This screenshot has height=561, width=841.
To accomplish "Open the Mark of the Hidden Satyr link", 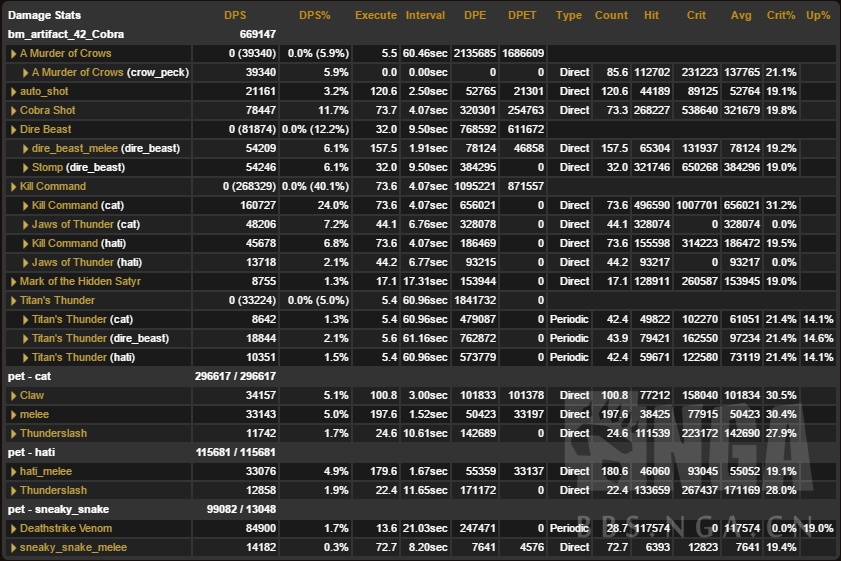I will tap(80, 281).
